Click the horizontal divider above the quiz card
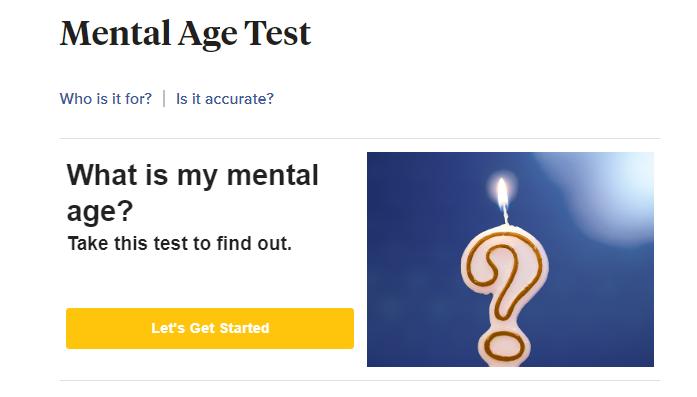Viewport: 697px width, 397px height. click(360, 138)
